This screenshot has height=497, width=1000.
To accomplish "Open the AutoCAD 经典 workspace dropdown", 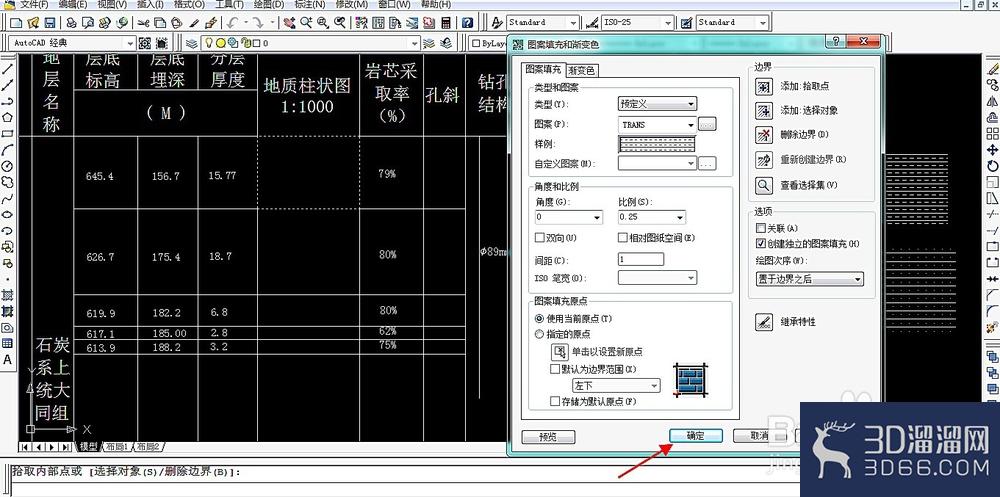I will click(73, 43).
